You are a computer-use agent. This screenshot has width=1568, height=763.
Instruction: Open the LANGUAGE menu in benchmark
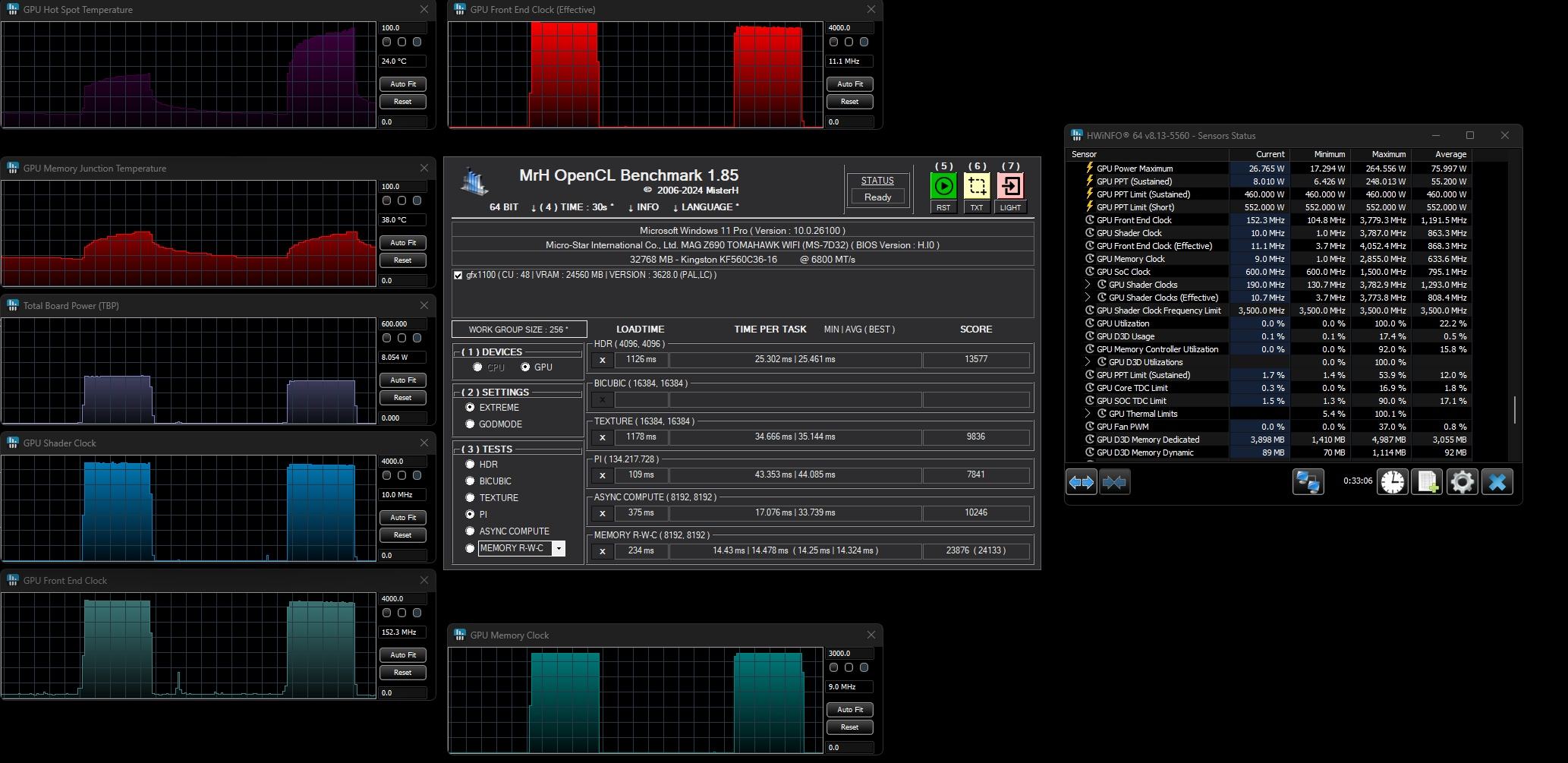tap(705, 207)
